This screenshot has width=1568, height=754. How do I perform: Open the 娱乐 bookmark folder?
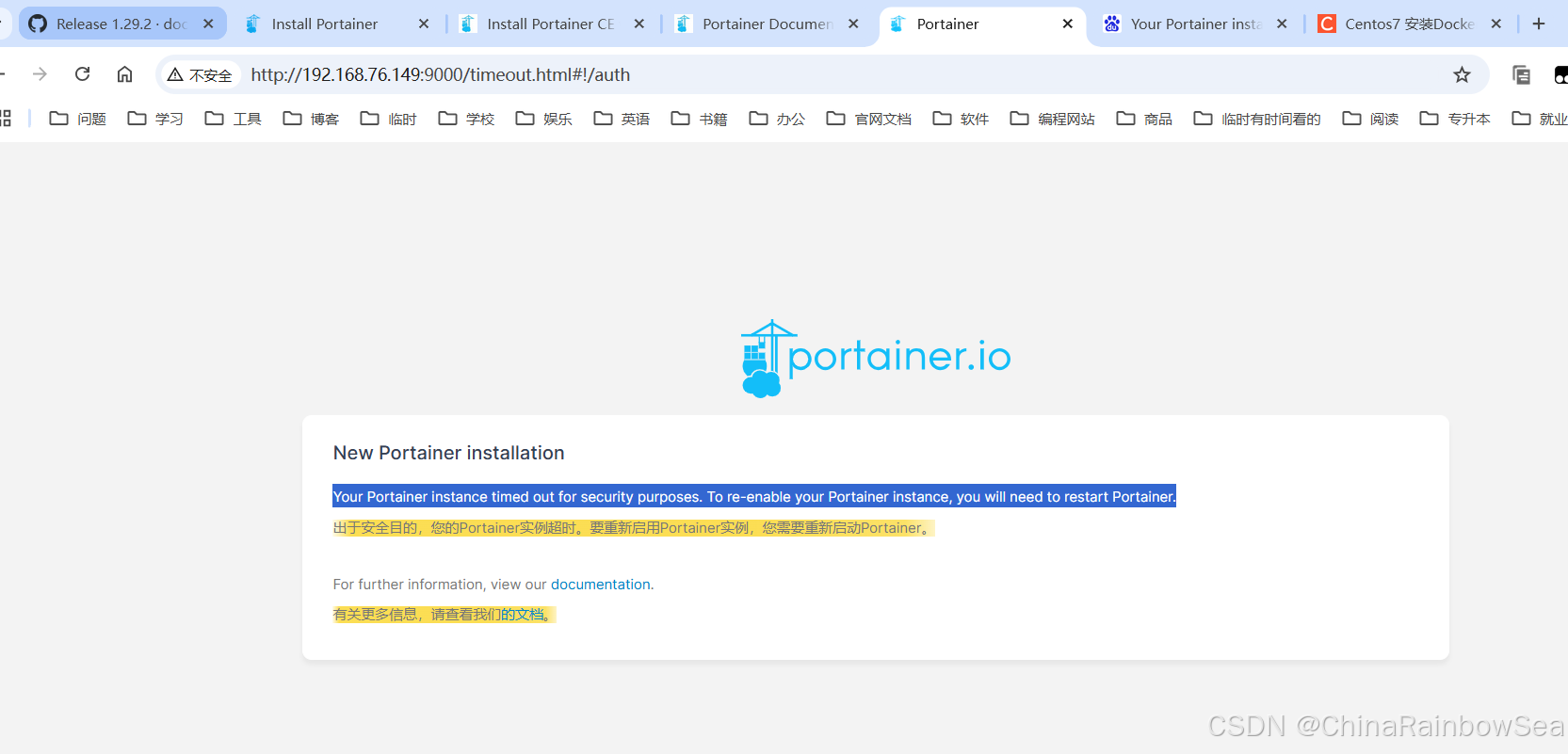544,119
